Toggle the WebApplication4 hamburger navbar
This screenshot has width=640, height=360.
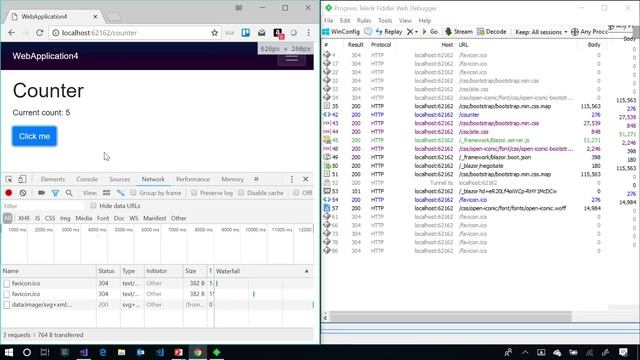(x=291, y=58)
